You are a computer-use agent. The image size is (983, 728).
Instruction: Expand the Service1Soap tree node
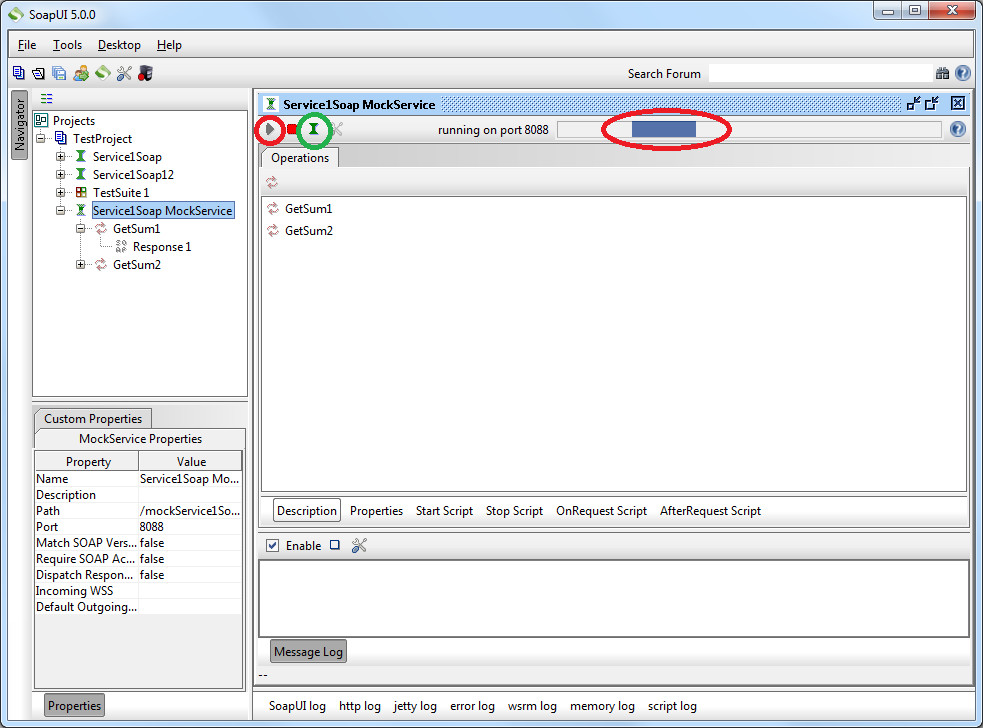(x=60, y=157)
